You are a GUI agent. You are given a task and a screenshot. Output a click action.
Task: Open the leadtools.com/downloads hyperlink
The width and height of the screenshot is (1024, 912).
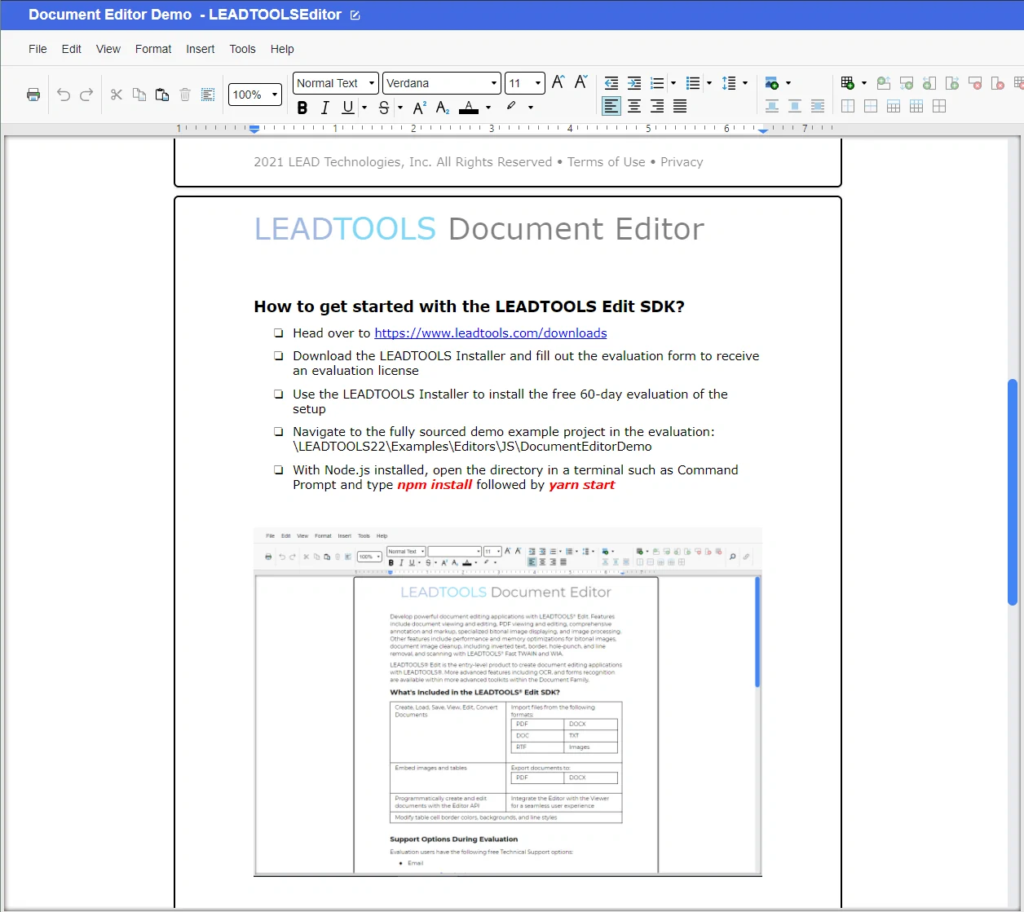tap(490, 332)
